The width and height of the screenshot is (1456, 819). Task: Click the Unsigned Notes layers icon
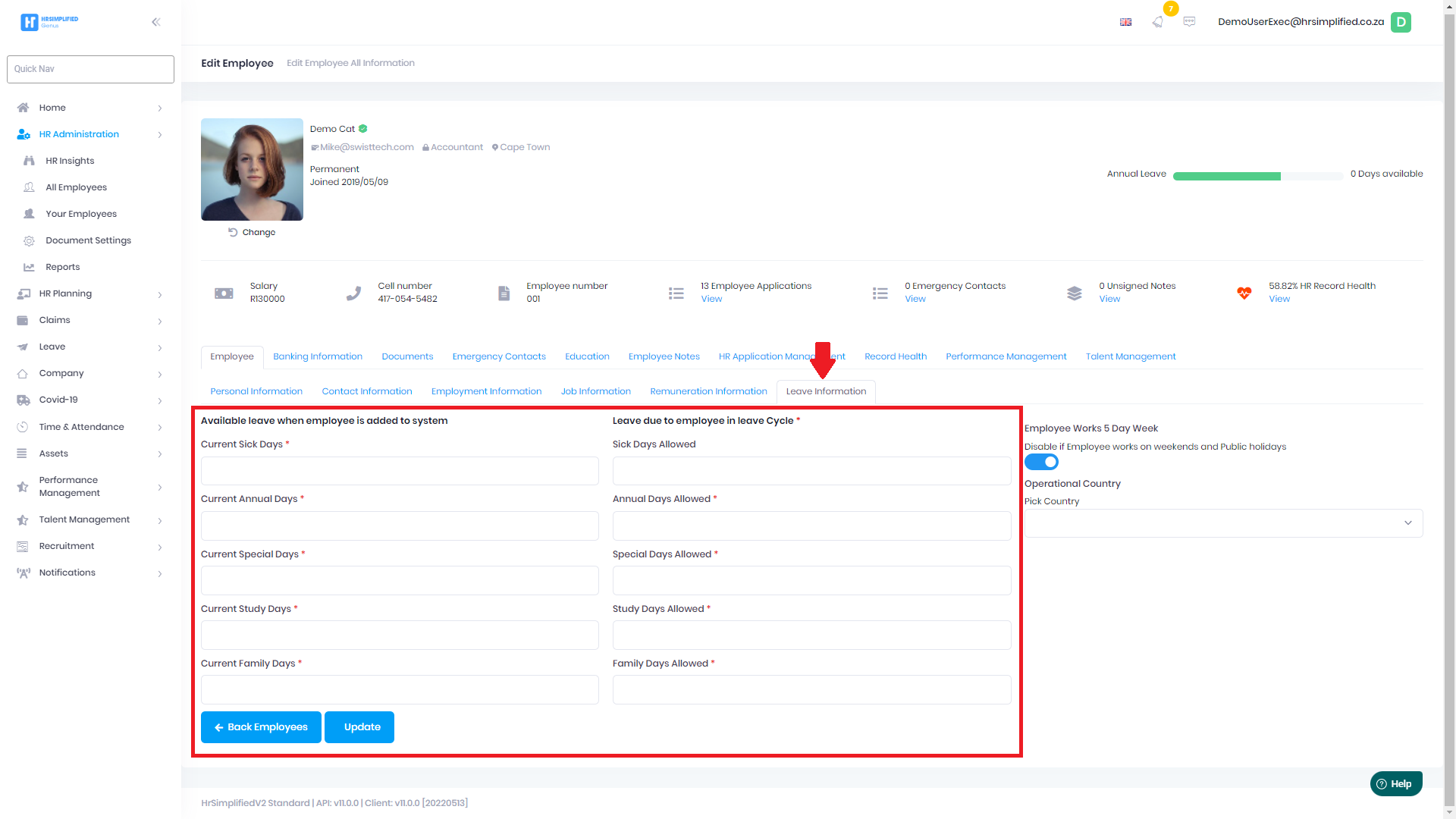coord(1074,293)
